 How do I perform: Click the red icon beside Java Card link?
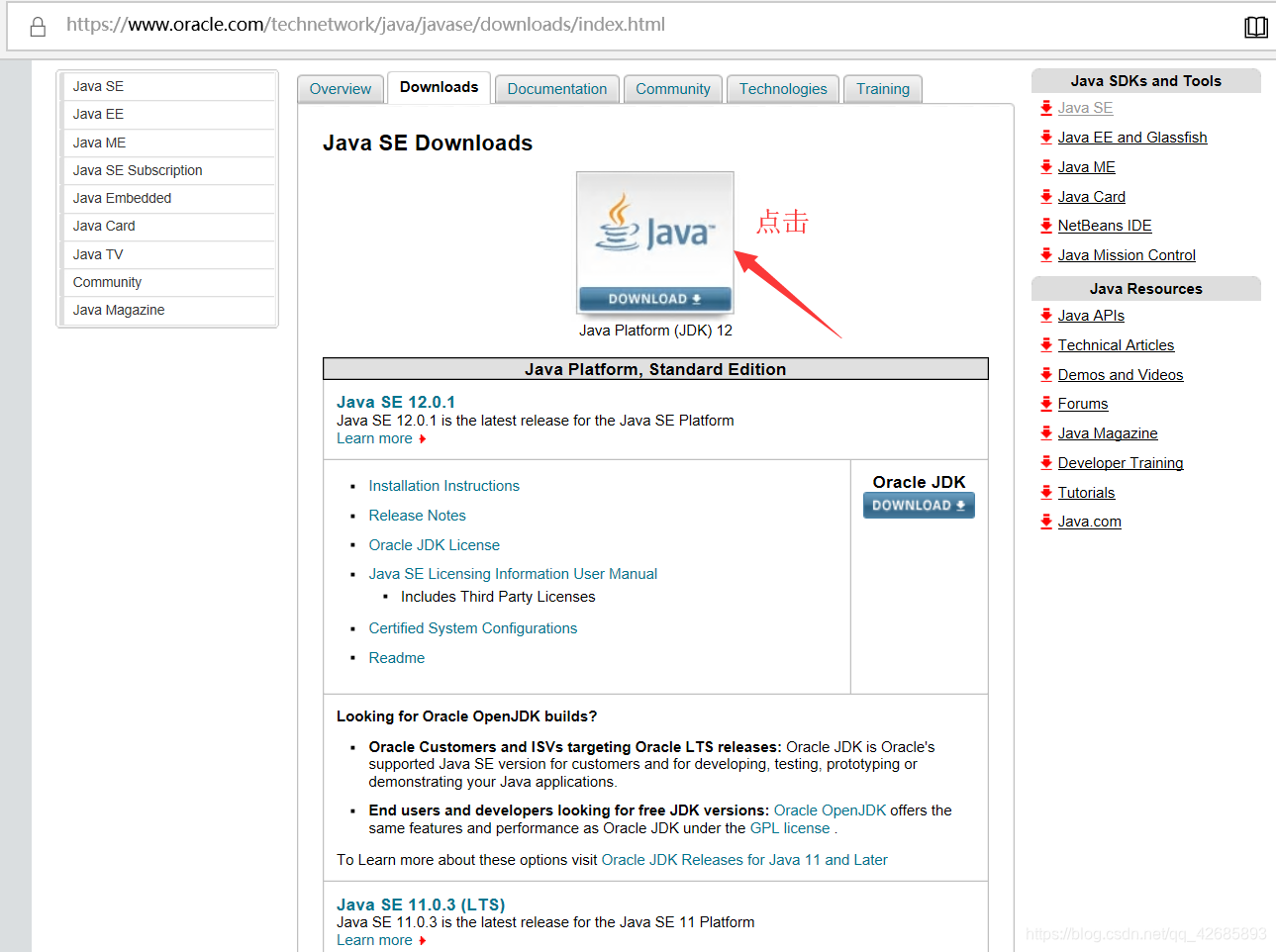point(1046,197)
